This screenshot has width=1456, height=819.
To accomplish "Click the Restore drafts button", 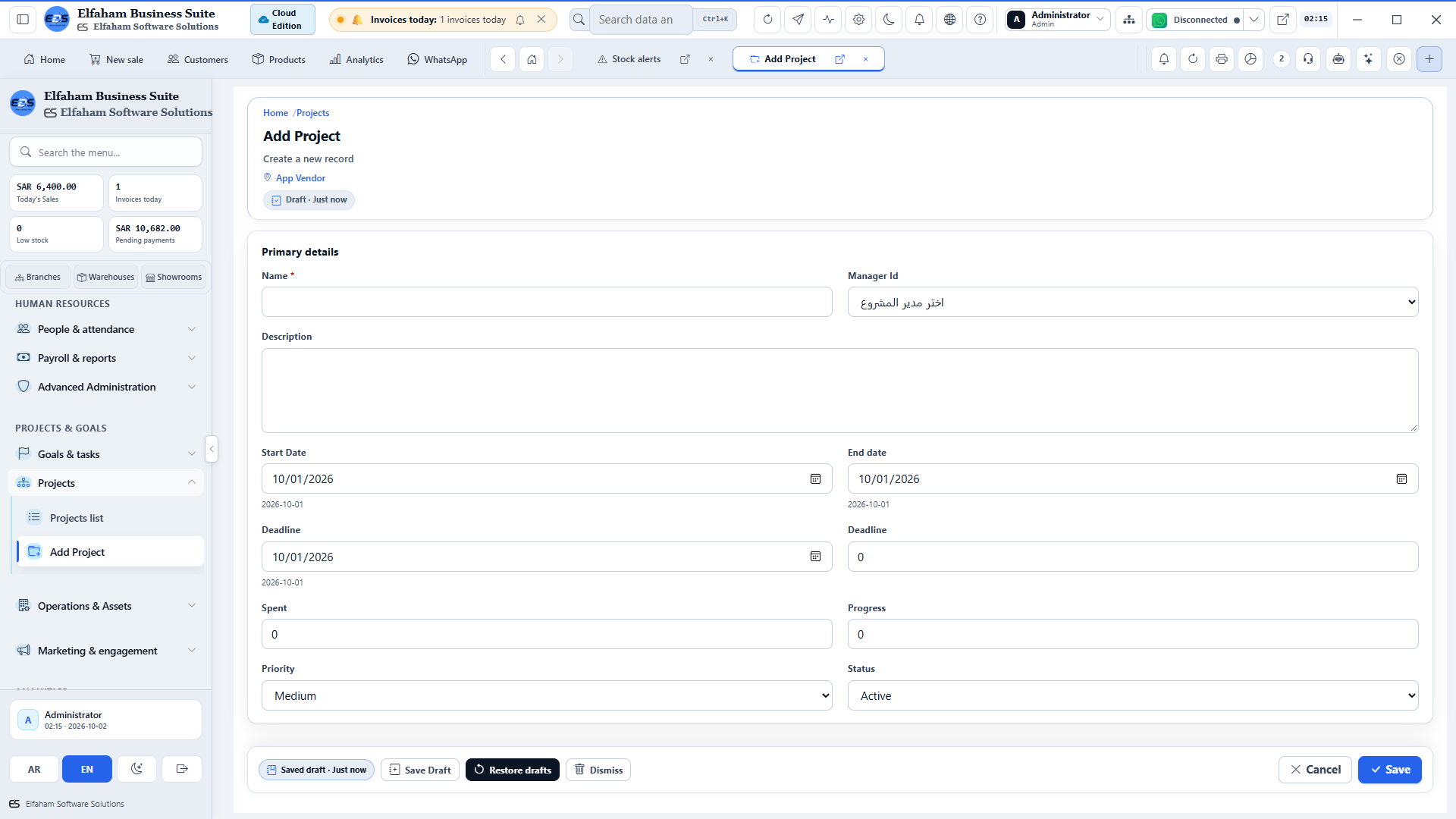I will 513,770.
